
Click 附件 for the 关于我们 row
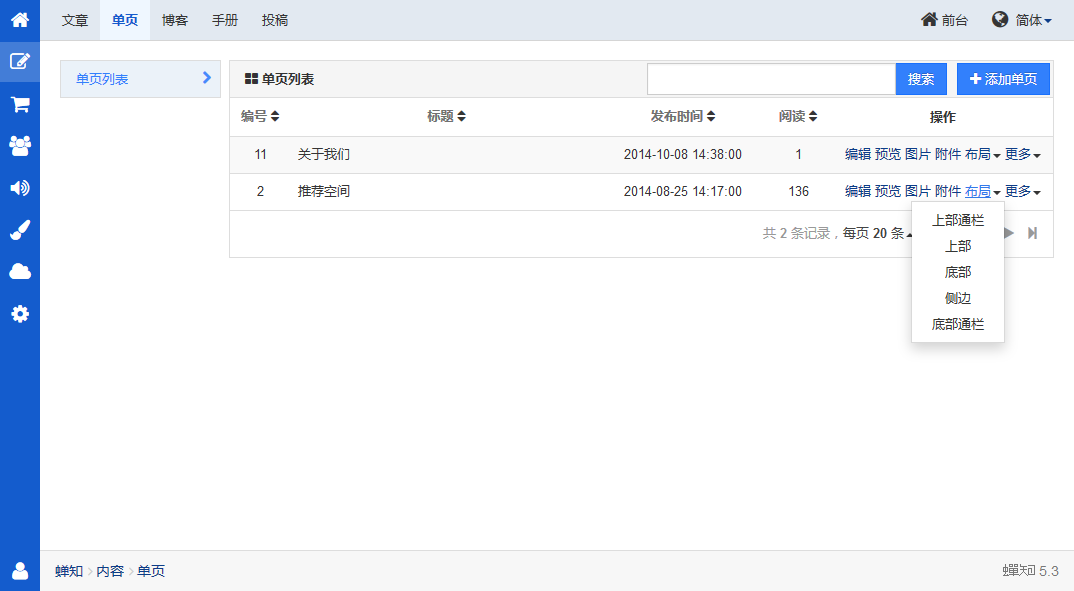pos(948,154)
